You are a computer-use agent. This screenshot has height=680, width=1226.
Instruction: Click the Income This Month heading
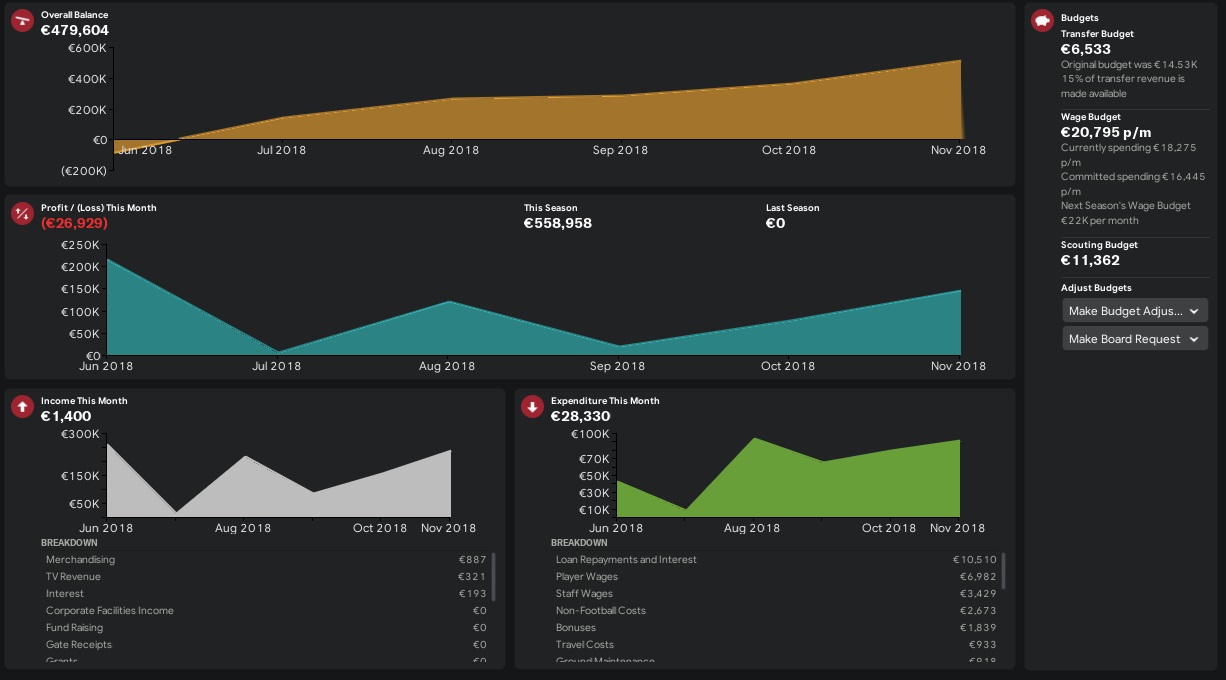[84, 401]
